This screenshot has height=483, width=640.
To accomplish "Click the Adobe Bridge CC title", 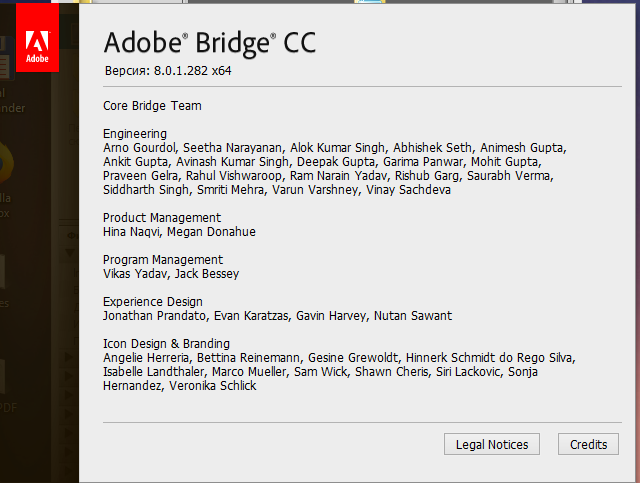I will click(210, 42).
